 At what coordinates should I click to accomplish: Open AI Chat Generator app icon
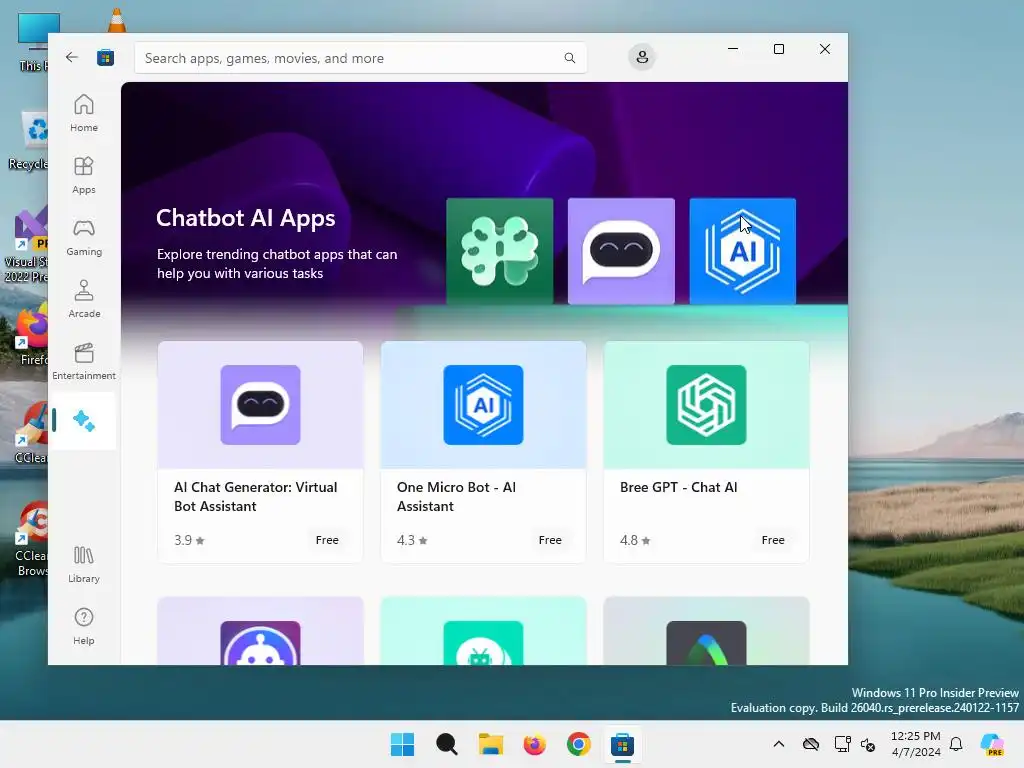coord(260,405)
